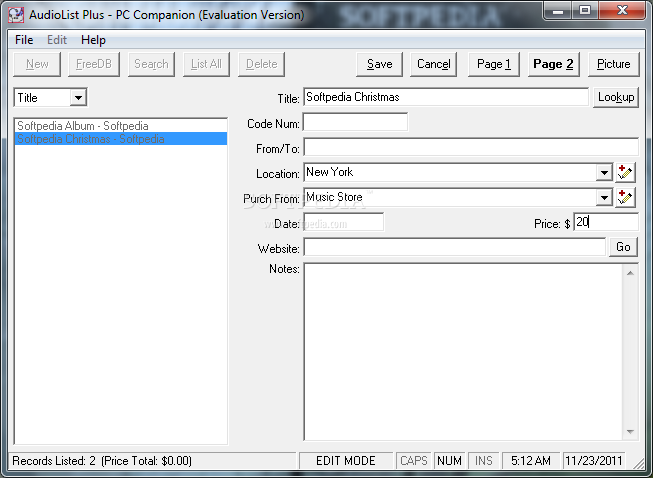Expand the Purch From dropdown arrow

coord(604,197)
